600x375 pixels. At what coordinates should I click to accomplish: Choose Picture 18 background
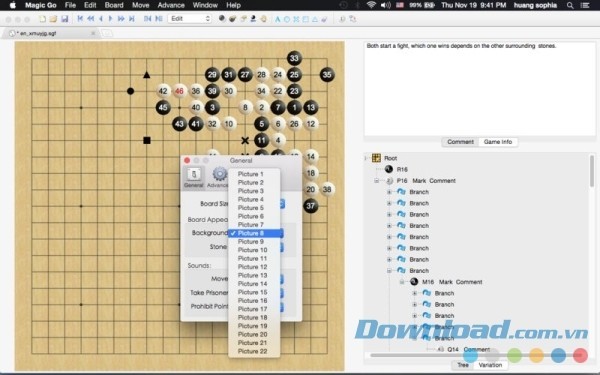254,317
